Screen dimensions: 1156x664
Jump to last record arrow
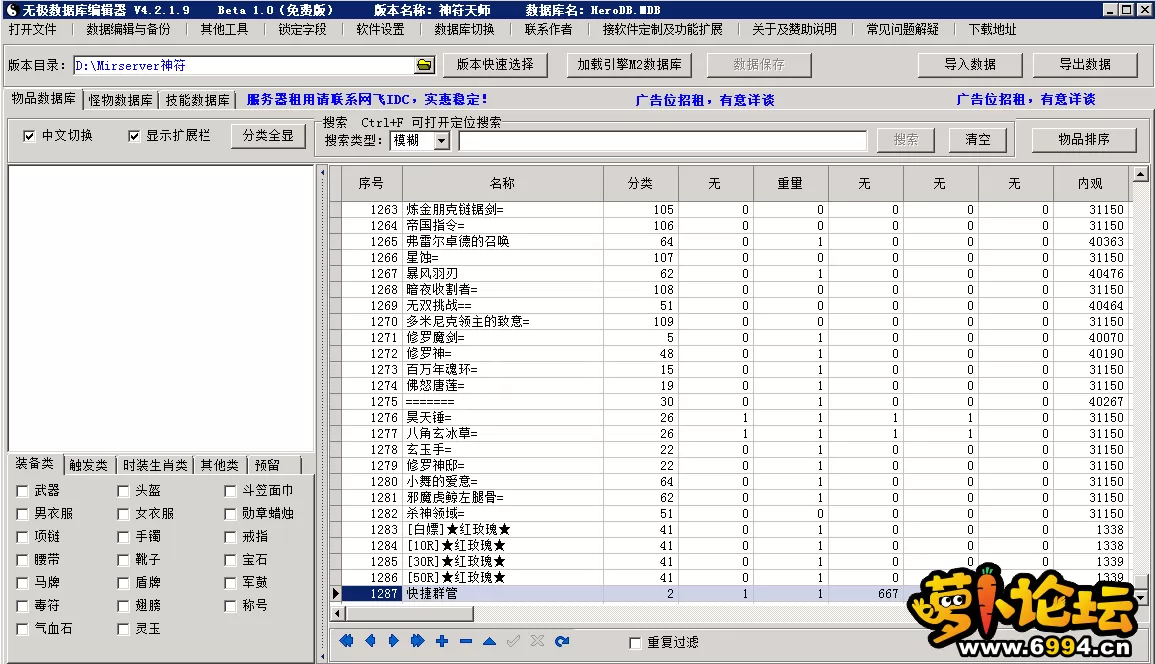(x=417, y=641)
